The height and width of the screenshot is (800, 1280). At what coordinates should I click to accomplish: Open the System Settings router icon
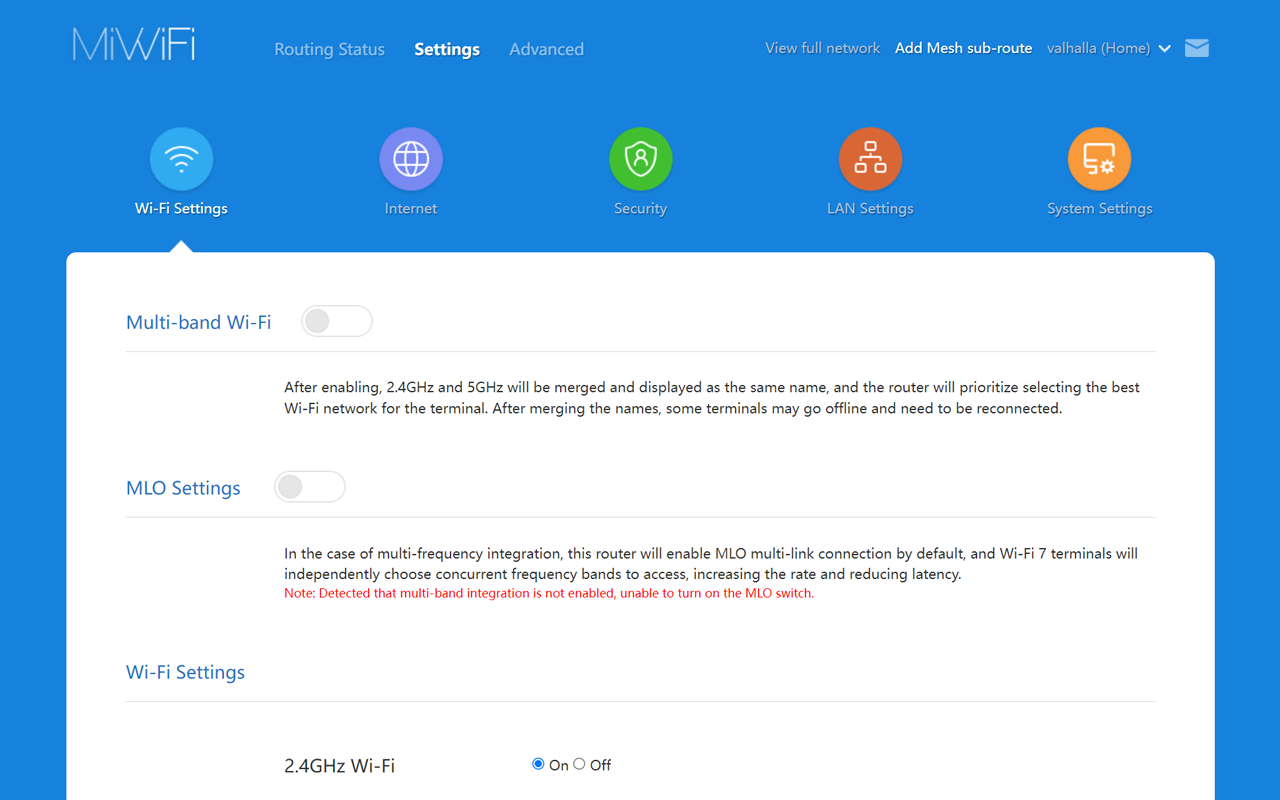(1100, 158)
